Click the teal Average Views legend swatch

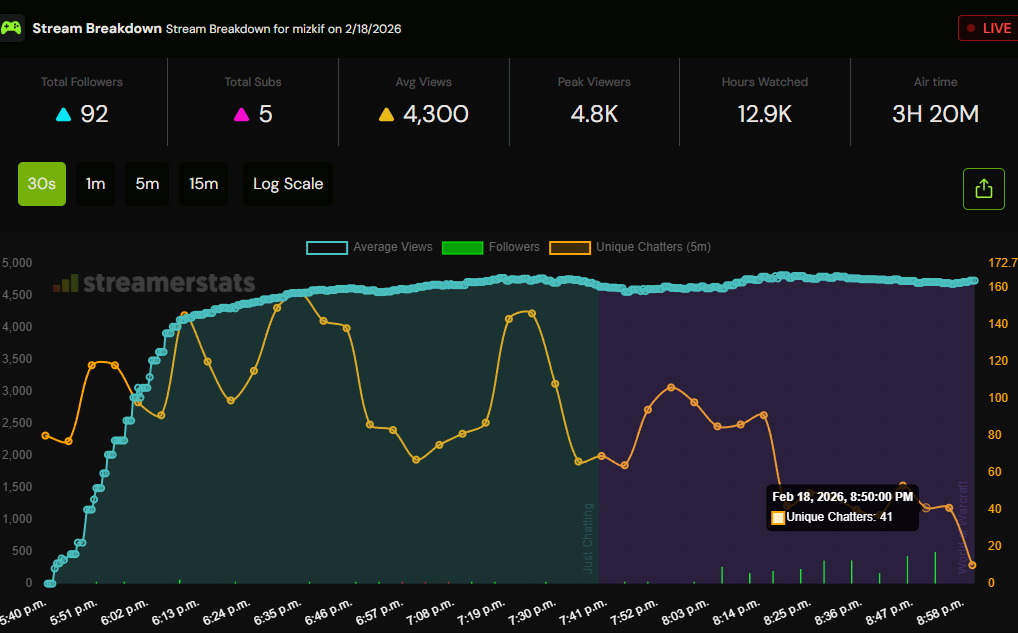pos(327,247)
